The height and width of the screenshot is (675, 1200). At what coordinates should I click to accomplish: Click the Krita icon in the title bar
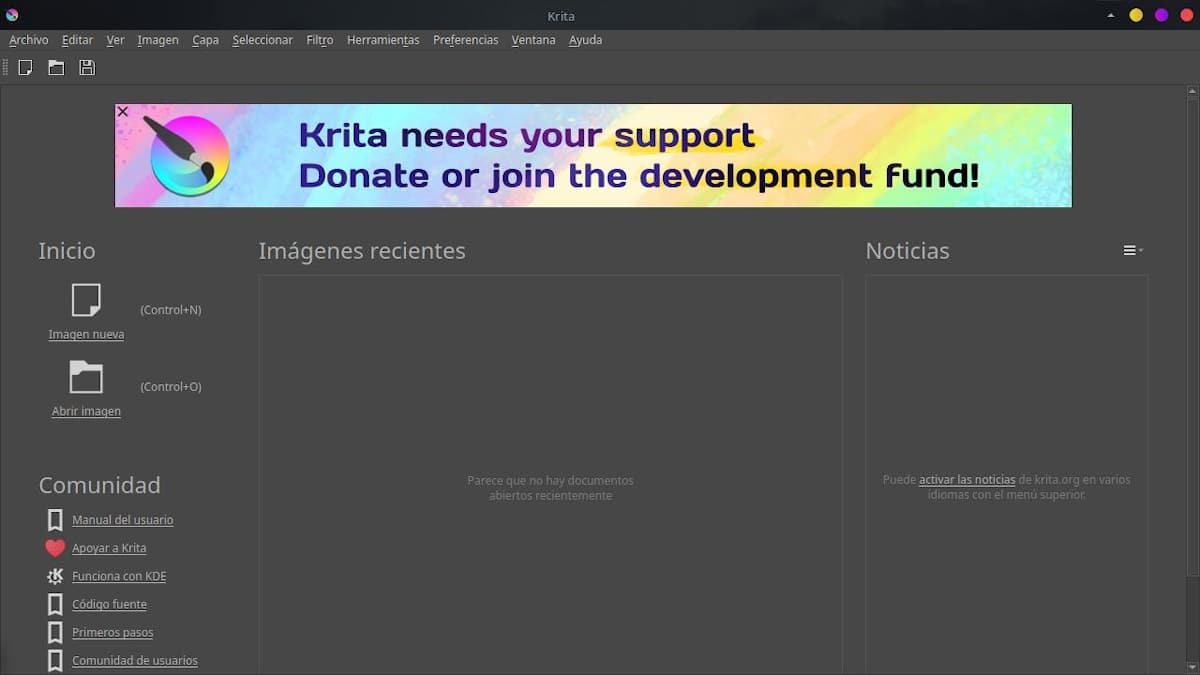[11, 15]
